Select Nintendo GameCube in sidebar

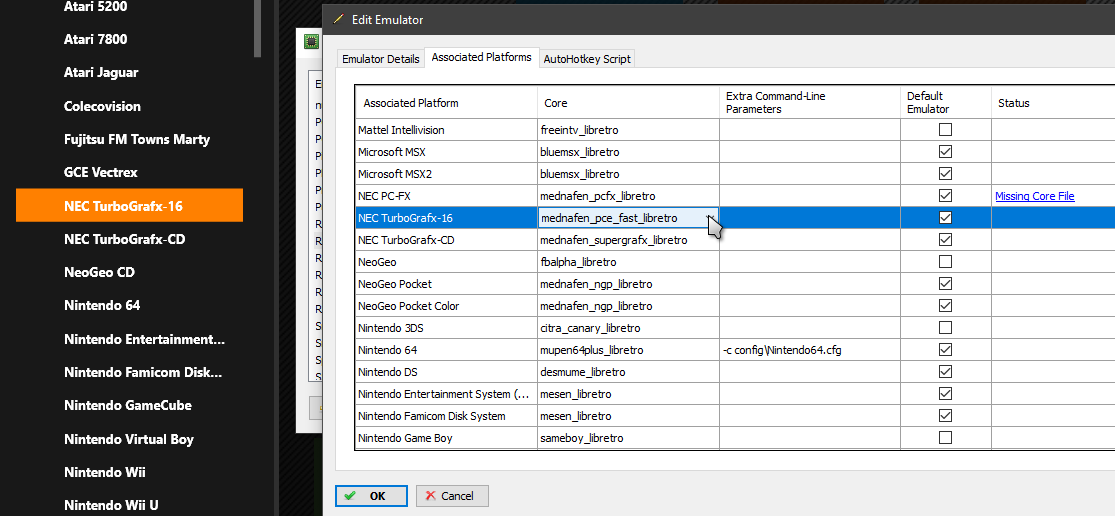tap(129, 405)
